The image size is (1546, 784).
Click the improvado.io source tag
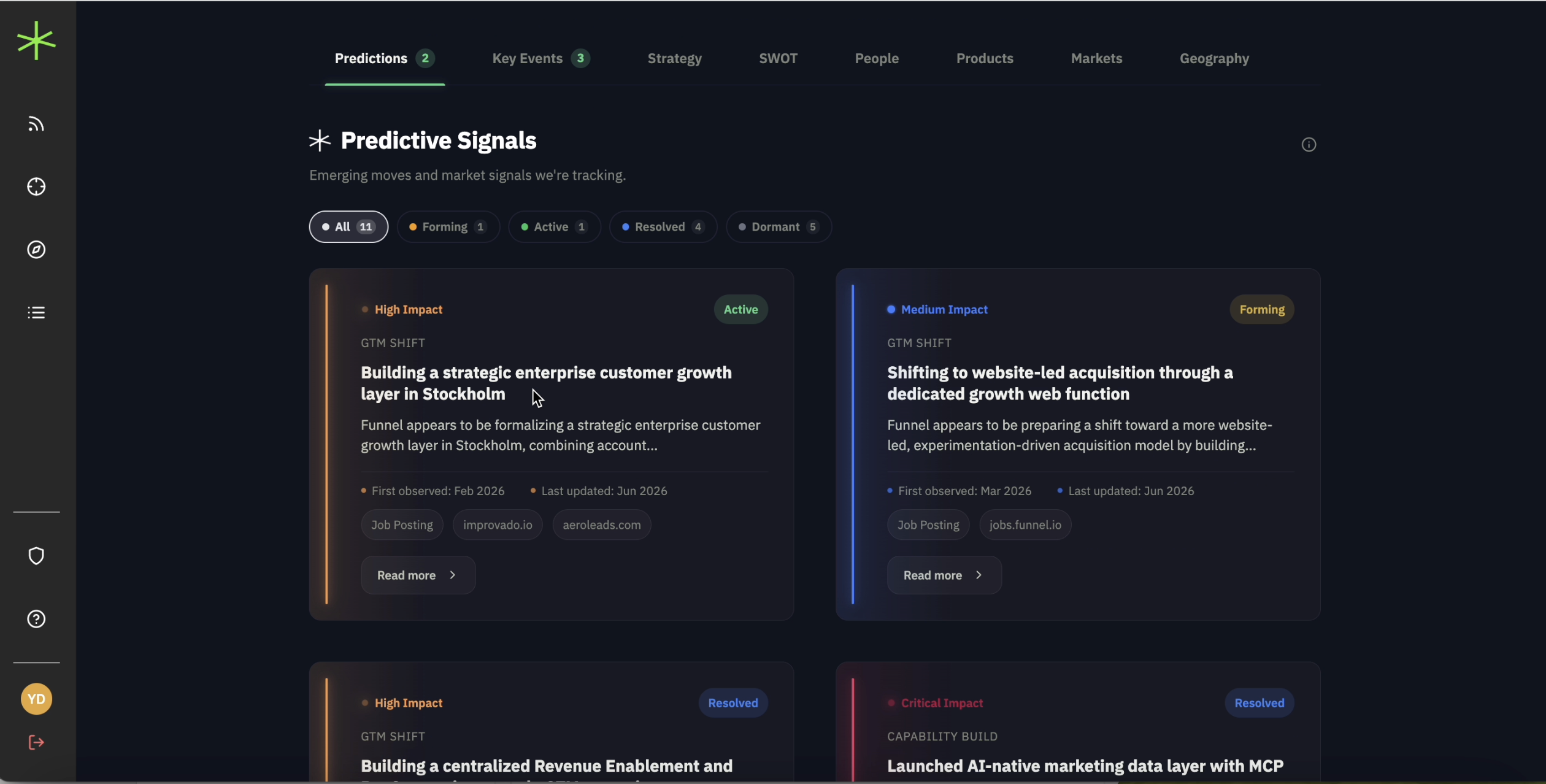click(x=498, y=525)
